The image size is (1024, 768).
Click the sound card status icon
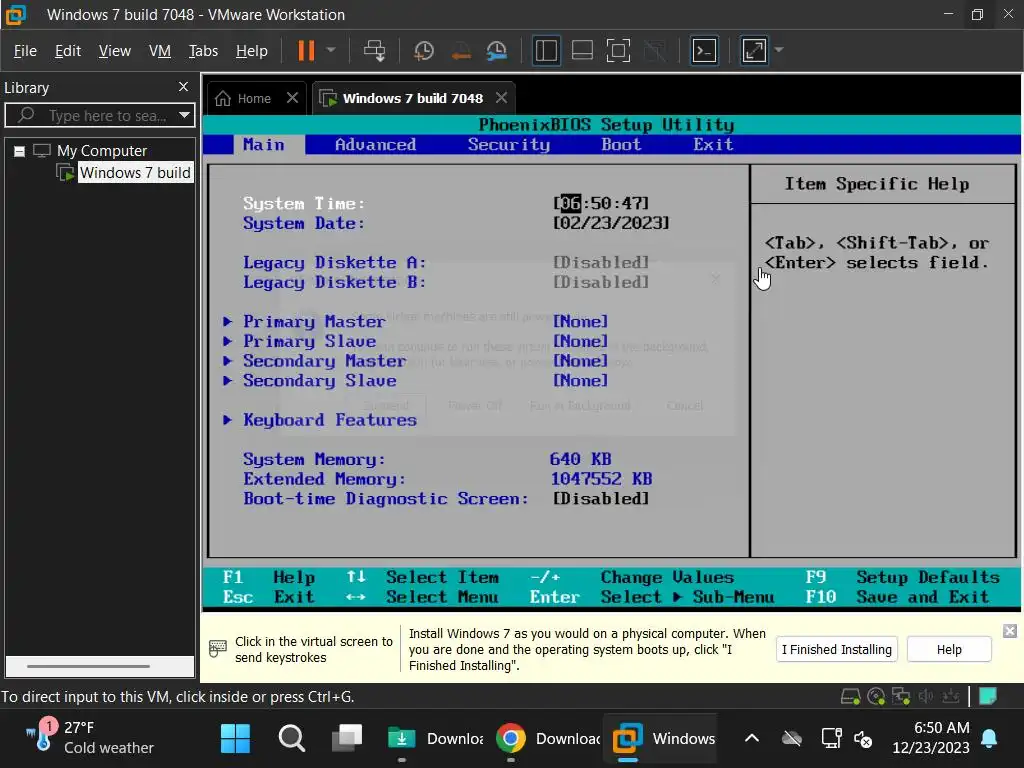(x=925, y=697)
